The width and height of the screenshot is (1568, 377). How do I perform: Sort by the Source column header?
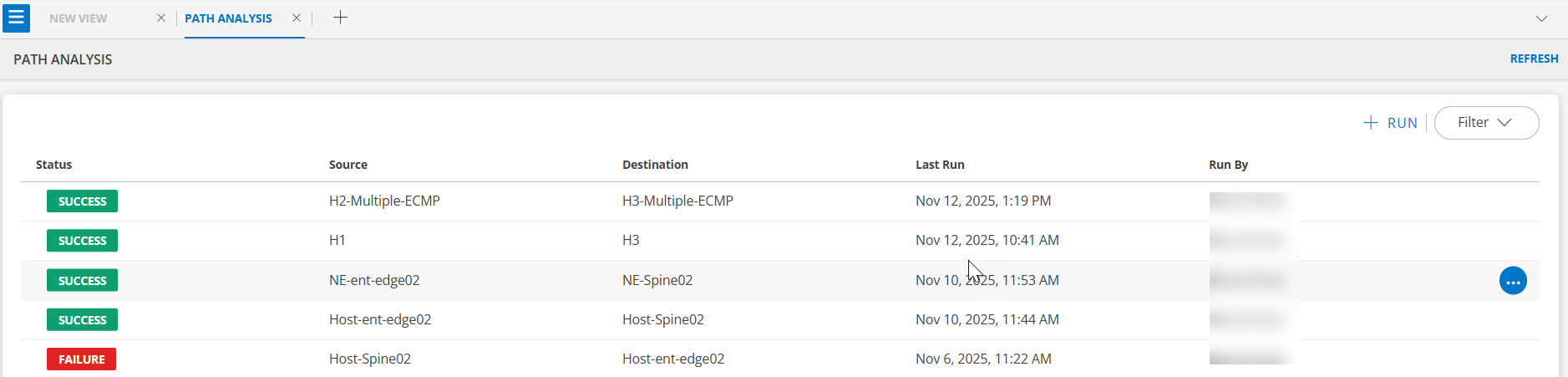pos(348,165)
